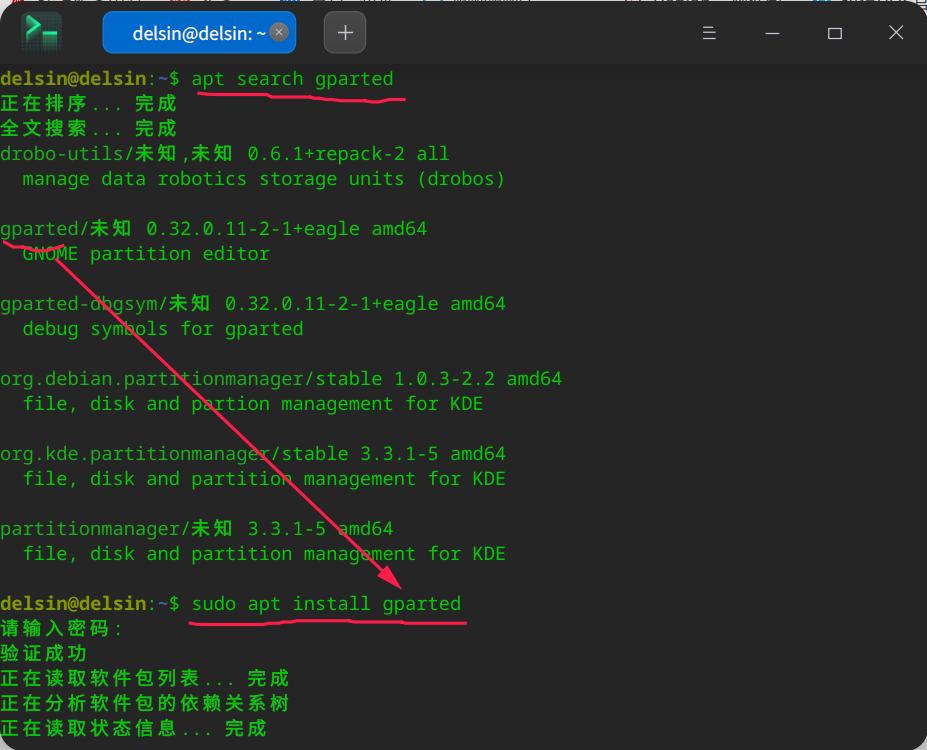Click 'file, disk and partion management for KDE'
Screen dimensions: 927x750
(x=253, y=404)
